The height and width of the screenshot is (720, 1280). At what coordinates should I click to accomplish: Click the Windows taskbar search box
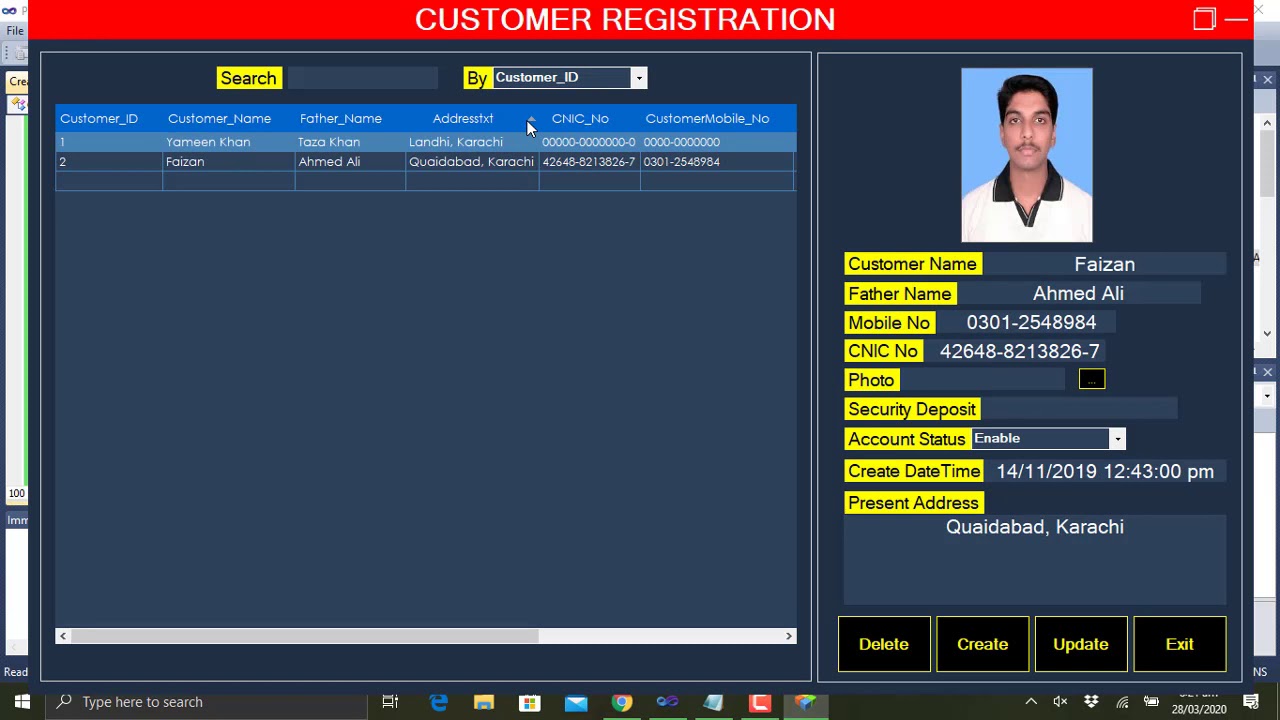pos(206,702)
